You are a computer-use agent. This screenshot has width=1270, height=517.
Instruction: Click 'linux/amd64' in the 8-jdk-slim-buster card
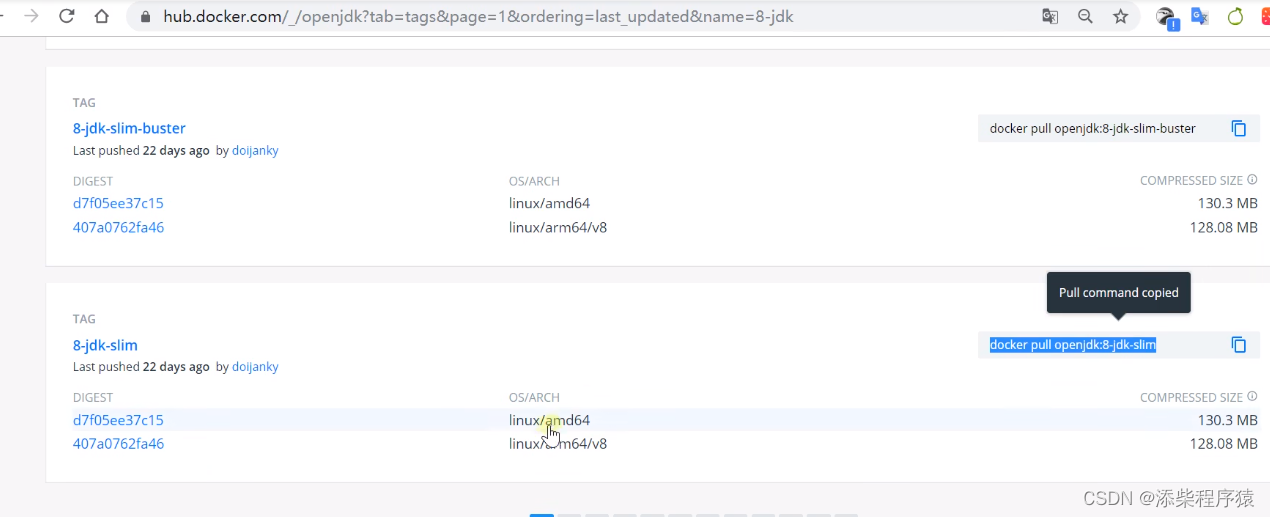[549, 203]
